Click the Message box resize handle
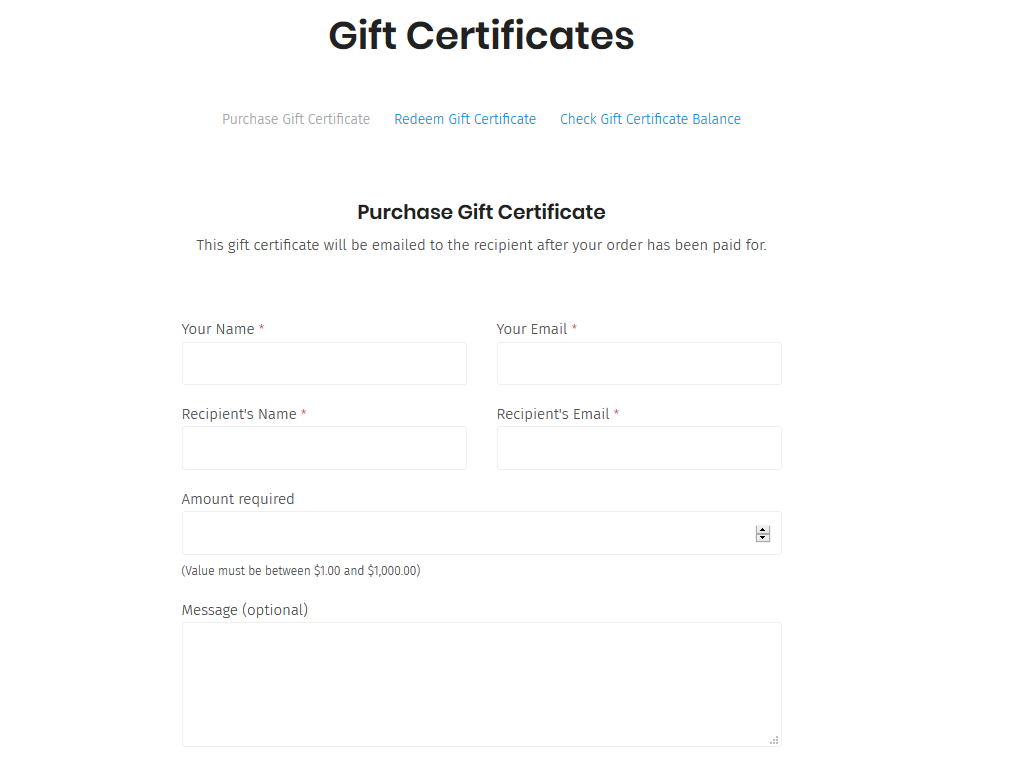Screen dimensions: 1009x765 (x=774, y=740)
